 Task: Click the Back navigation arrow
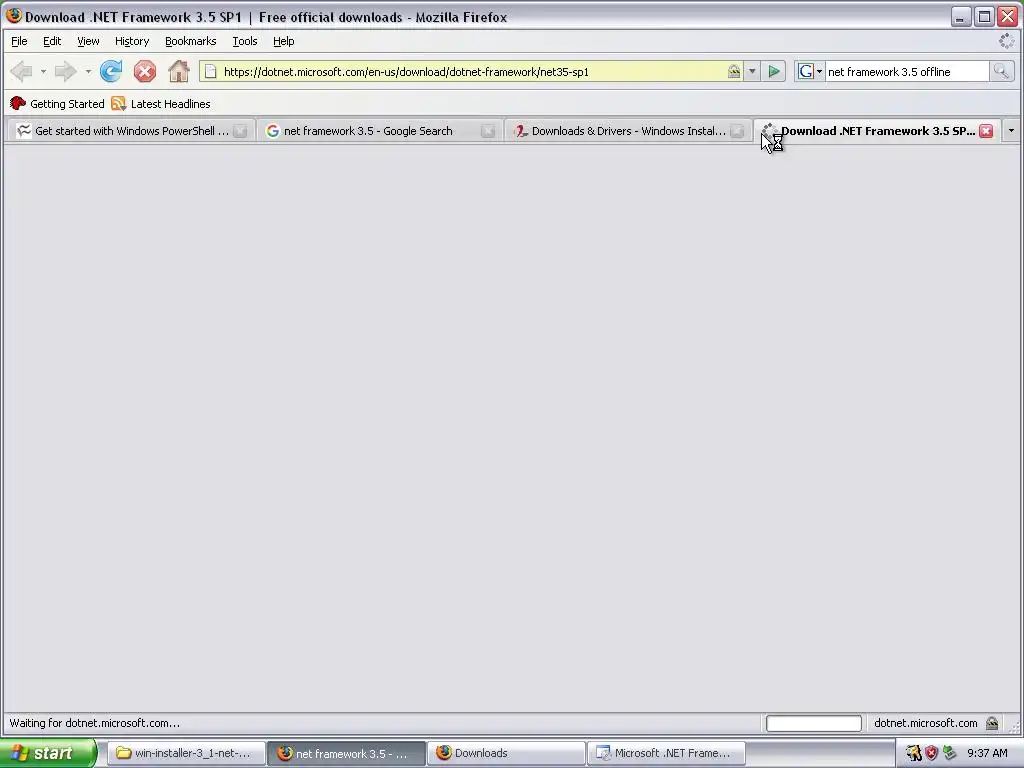[x=22, y=71]
